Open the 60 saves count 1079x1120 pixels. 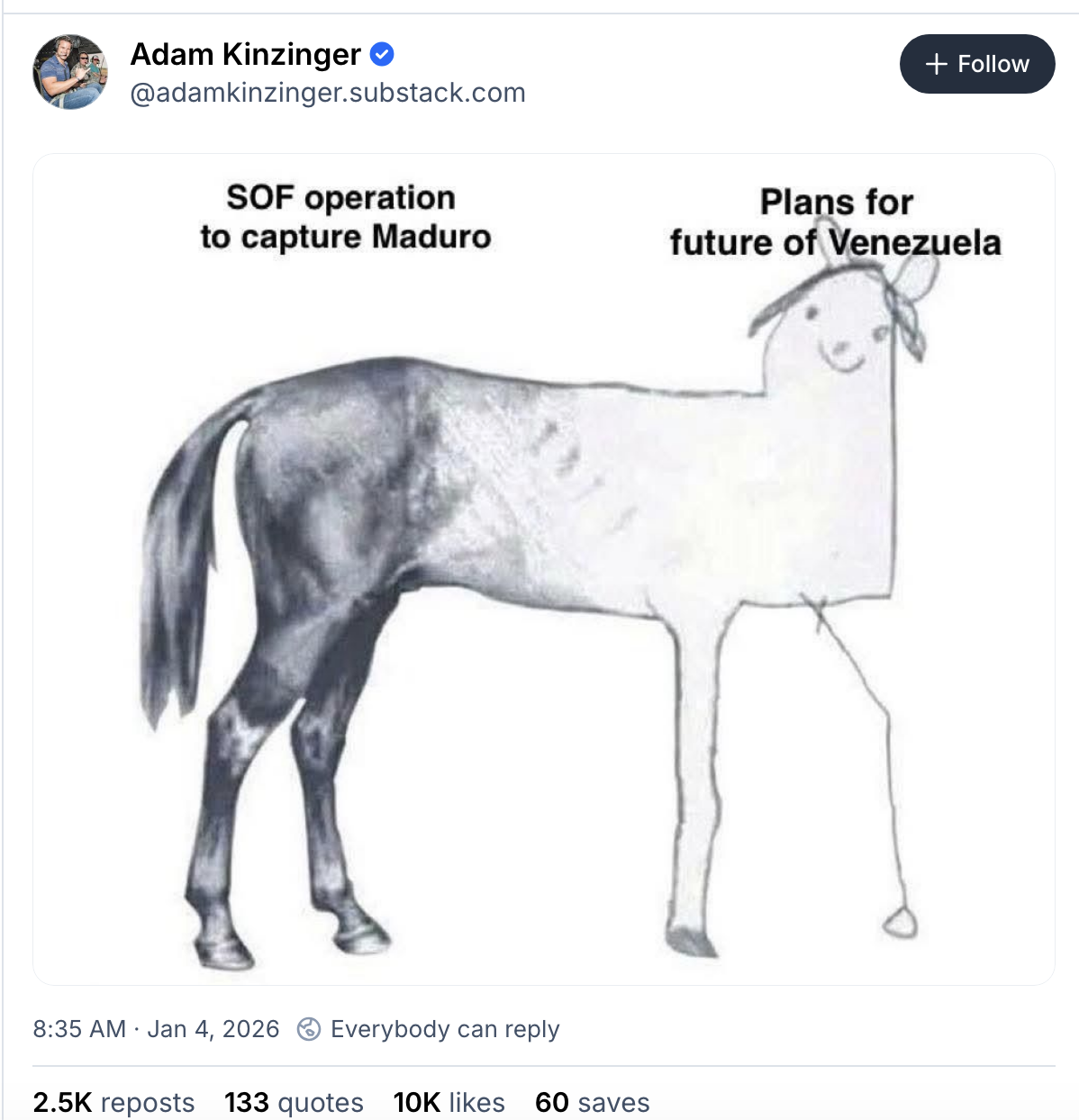point(592,1102)
